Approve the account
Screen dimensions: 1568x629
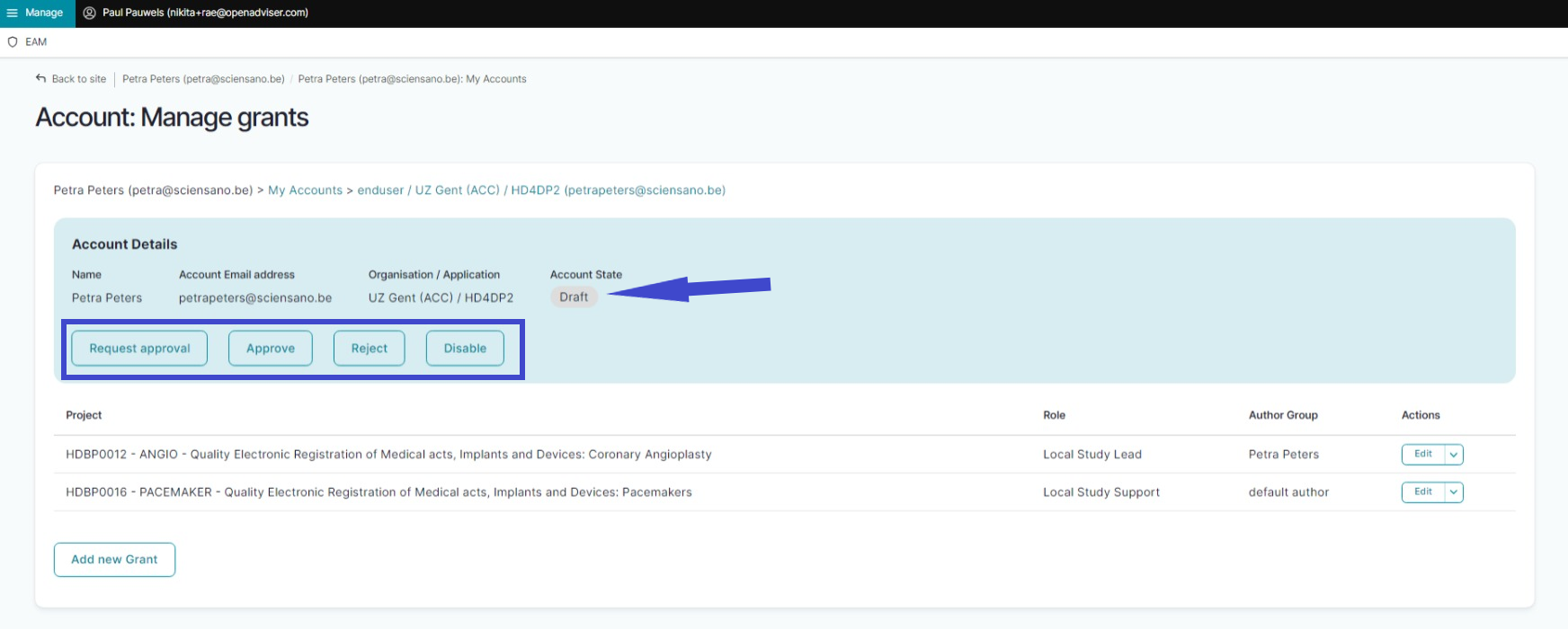270,349
